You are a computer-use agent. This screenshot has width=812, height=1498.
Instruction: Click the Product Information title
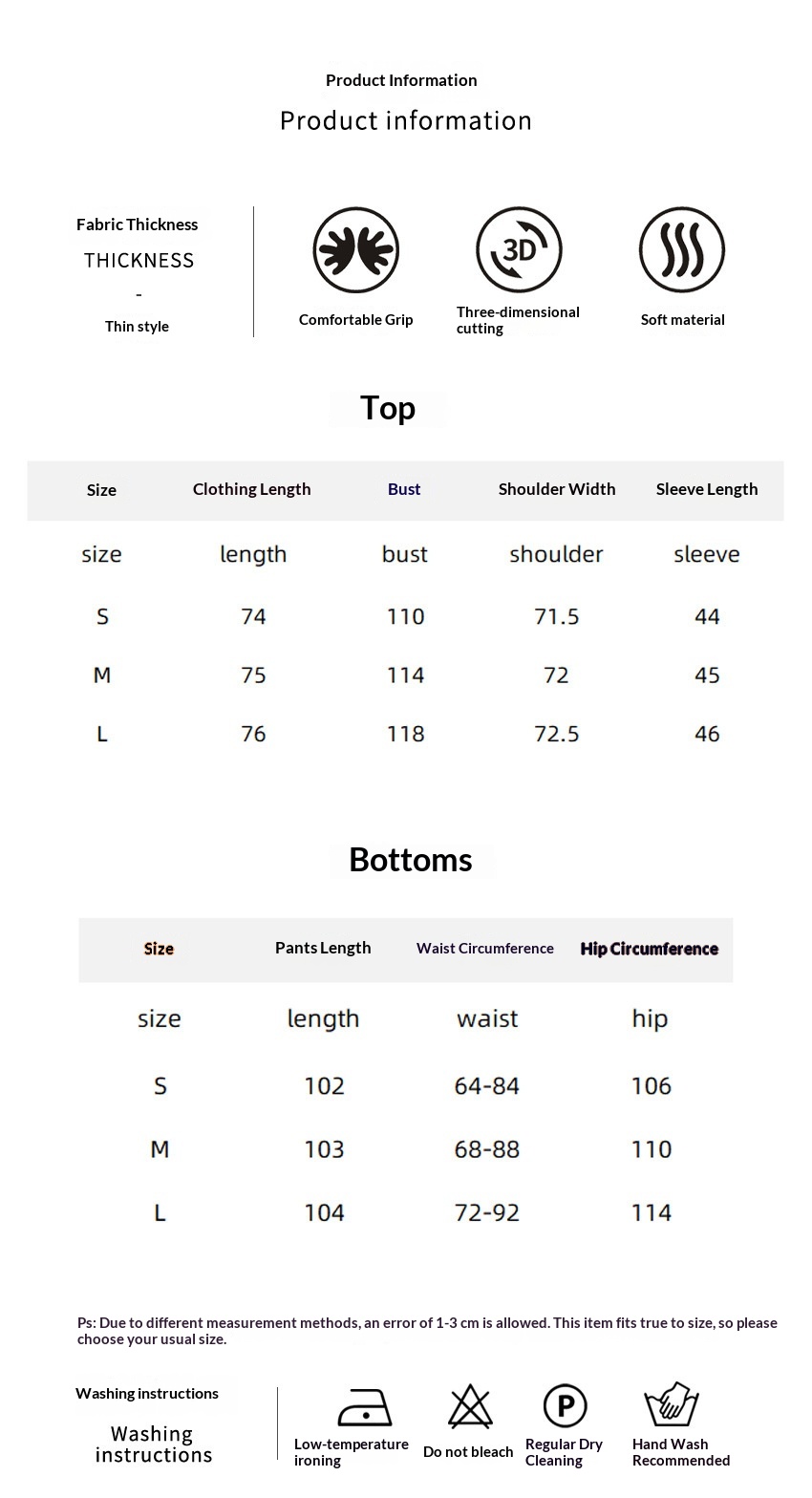[401, 80]
